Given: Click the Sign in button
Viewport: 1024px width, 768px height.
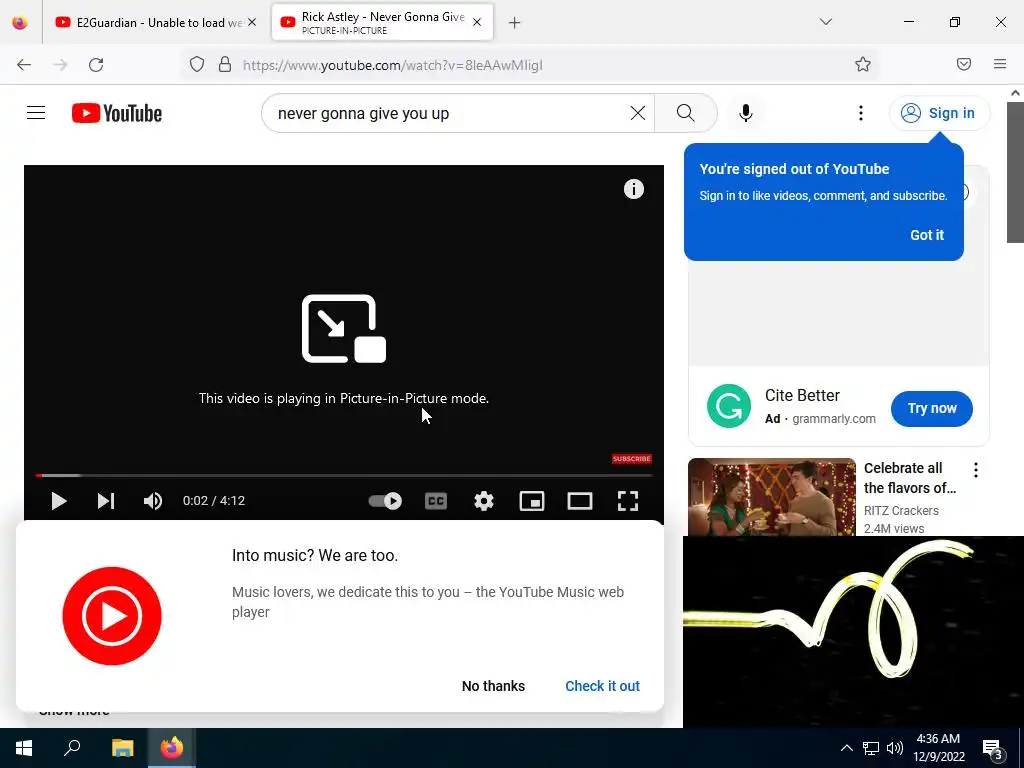Looking at the screenshot, I should (x=939, y=113).
